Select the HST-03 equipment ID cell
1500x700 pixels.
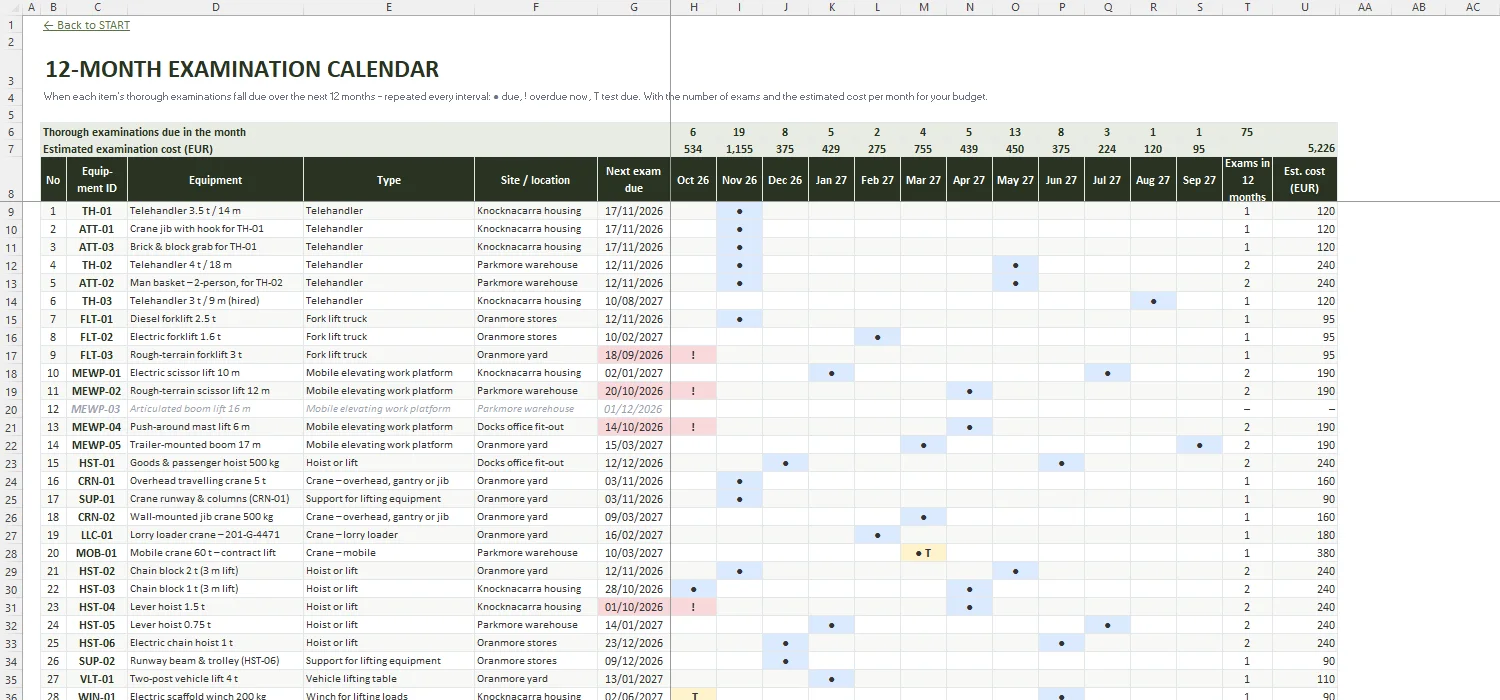pyautogui.click(x=97, y=589)
